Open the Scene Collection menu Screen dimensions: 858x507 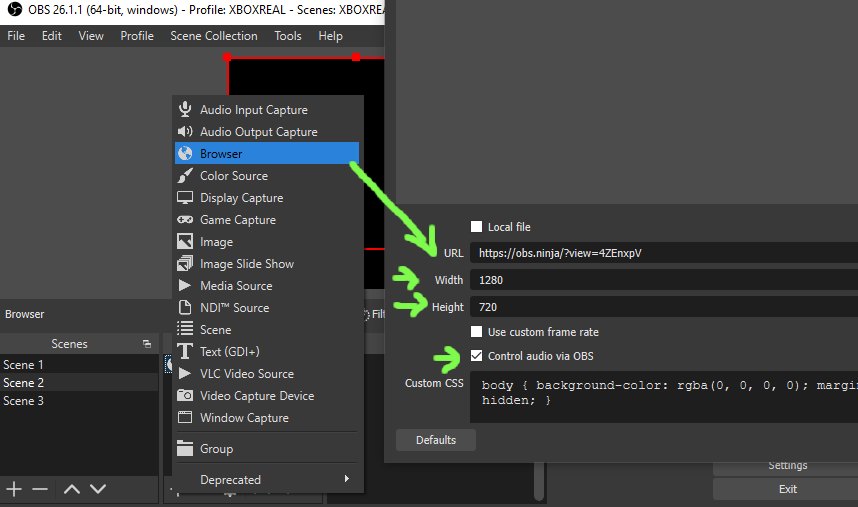[x=213, y=36]
